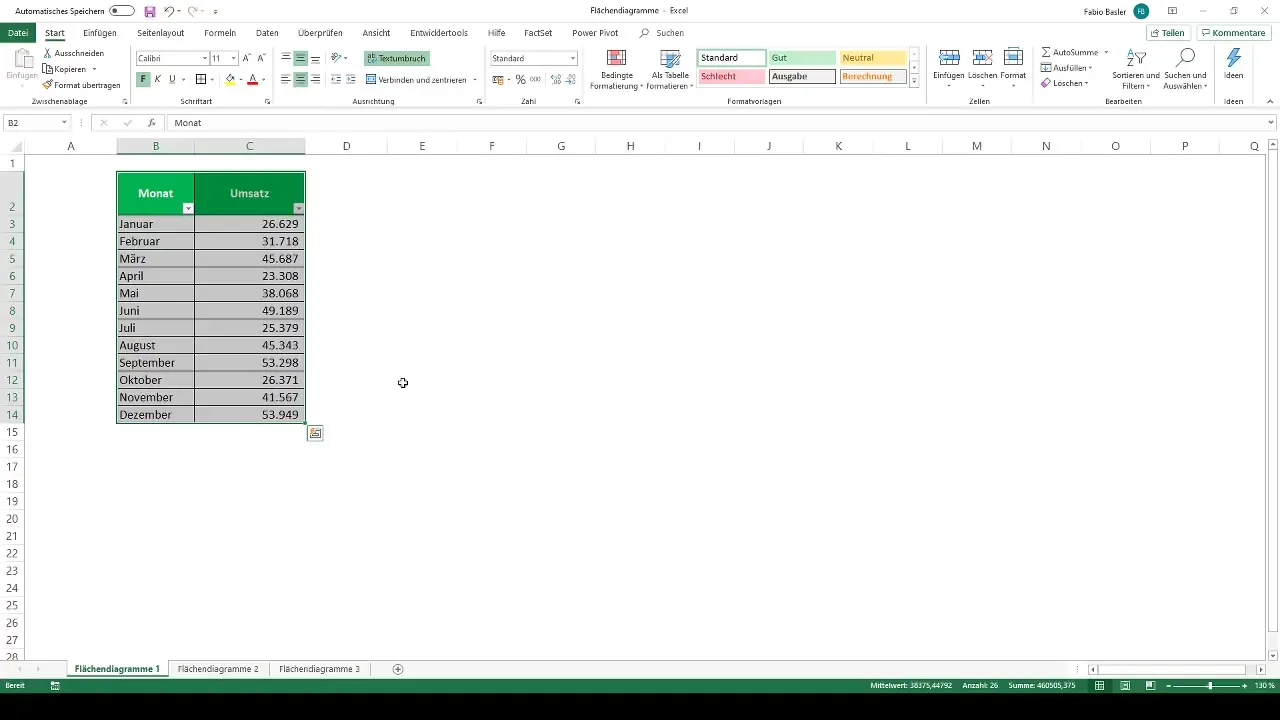Open the Datei tab
1280x720 pixels.
tap(17, 33)
